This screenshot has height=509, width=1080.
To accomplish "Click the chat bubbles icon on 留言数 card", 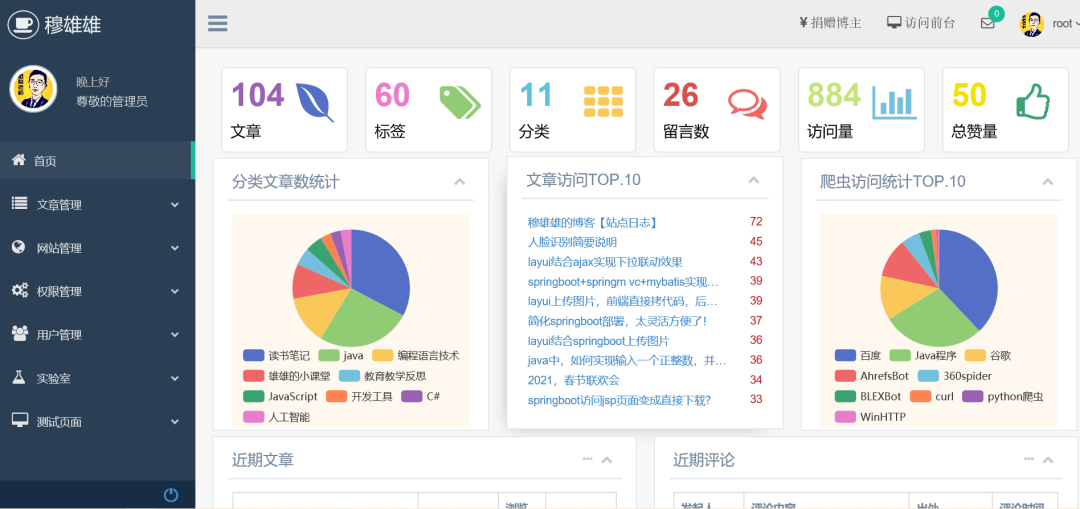I will click(747, 104).
